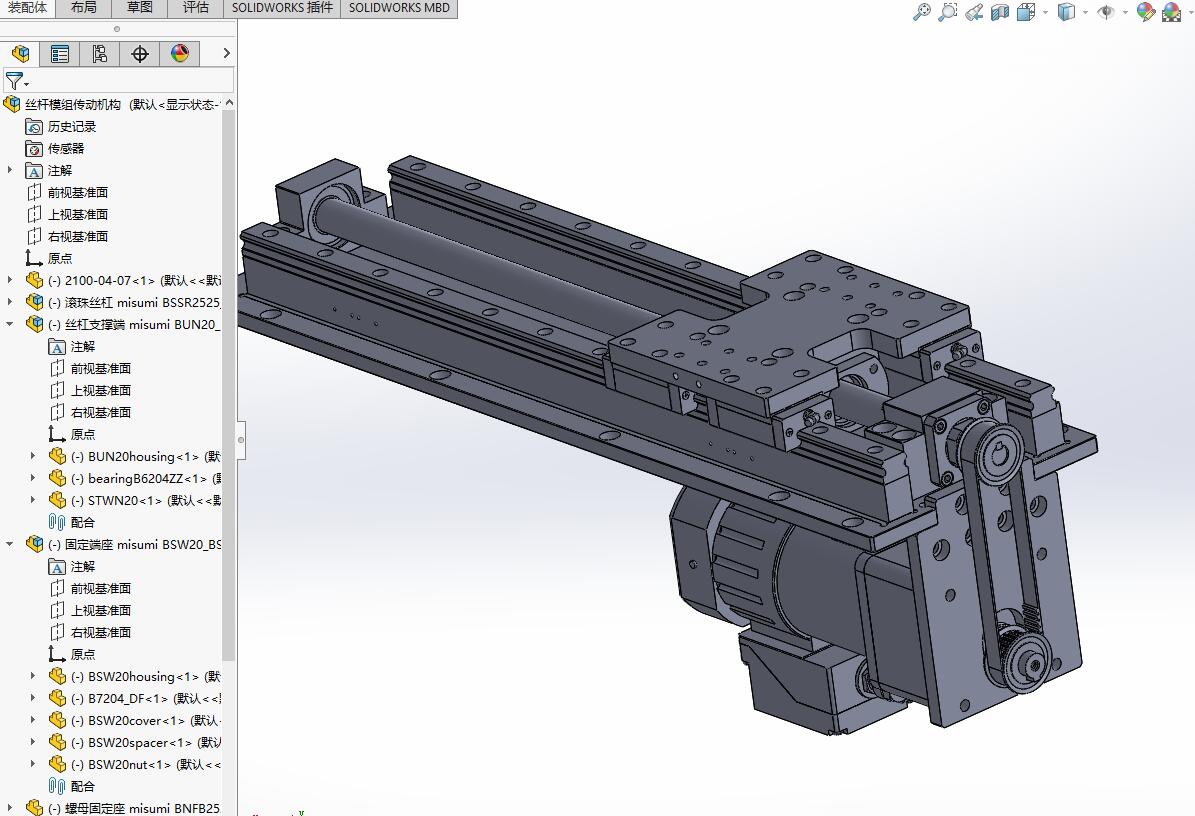The height and width of the screenshot is (816, 1195).
Task: Click the arrow to show more manager tabs
Action: 226,53
